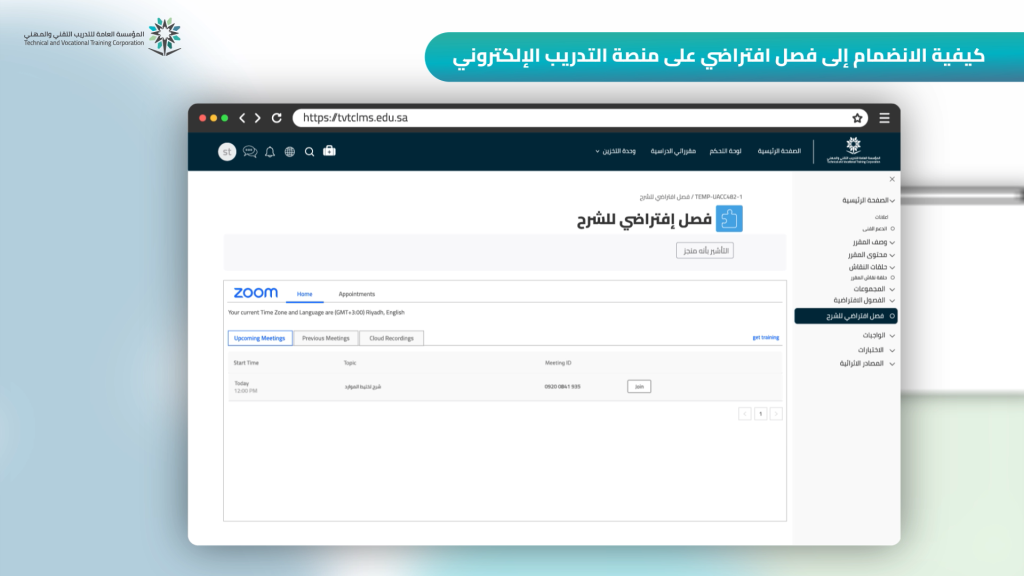Open the language globe icon
This screenshot has width=1024, height=576.
(x=290, y=152)
